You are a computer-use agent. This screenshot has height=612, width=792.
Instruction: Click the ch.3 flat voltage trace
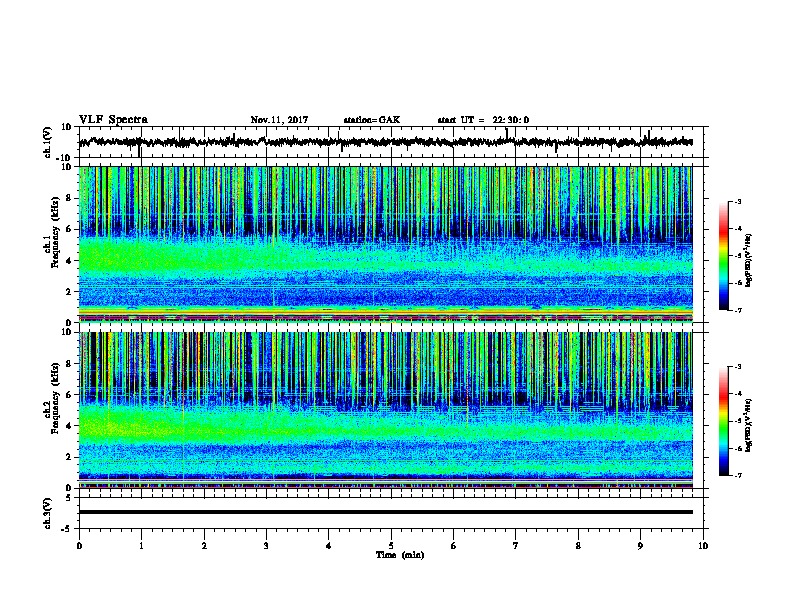386,512
